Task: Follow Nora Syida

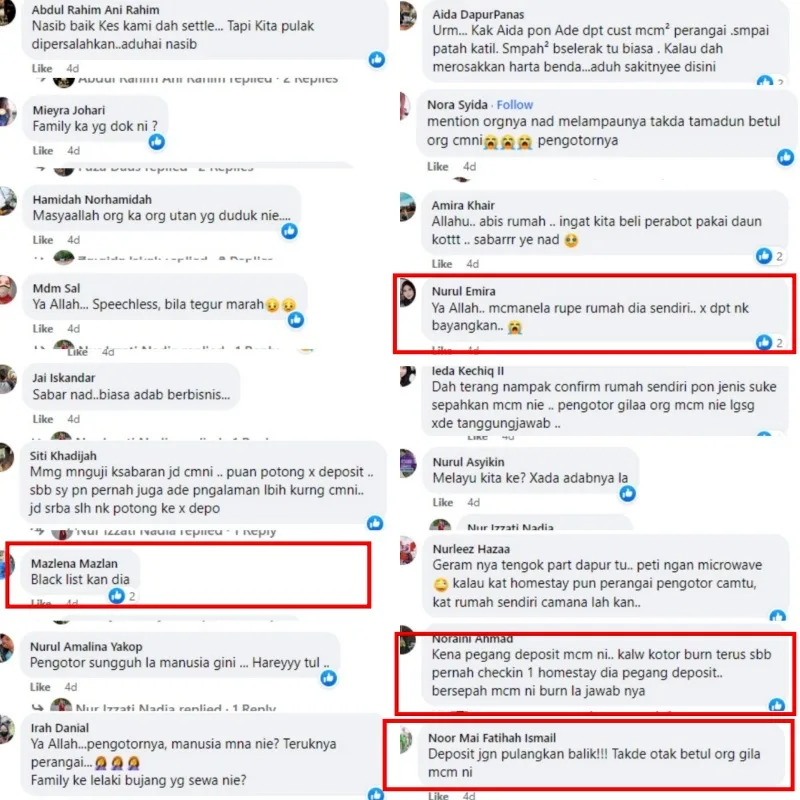Action: pyautogui.click(x=514, y=105)
